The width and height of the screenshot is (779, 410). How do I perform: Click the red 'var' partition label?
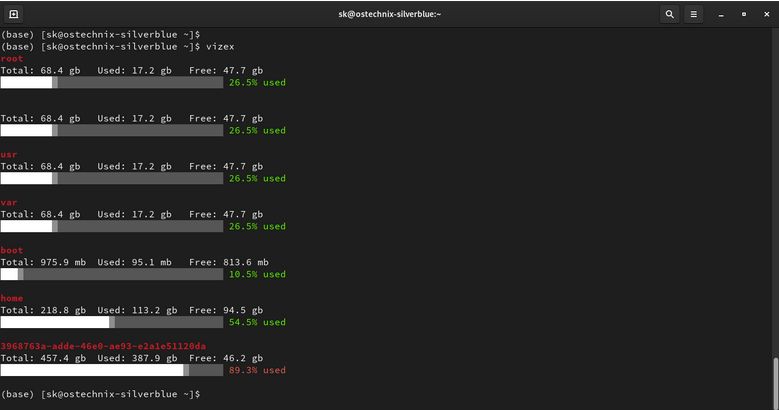click(x=9, y=203)
